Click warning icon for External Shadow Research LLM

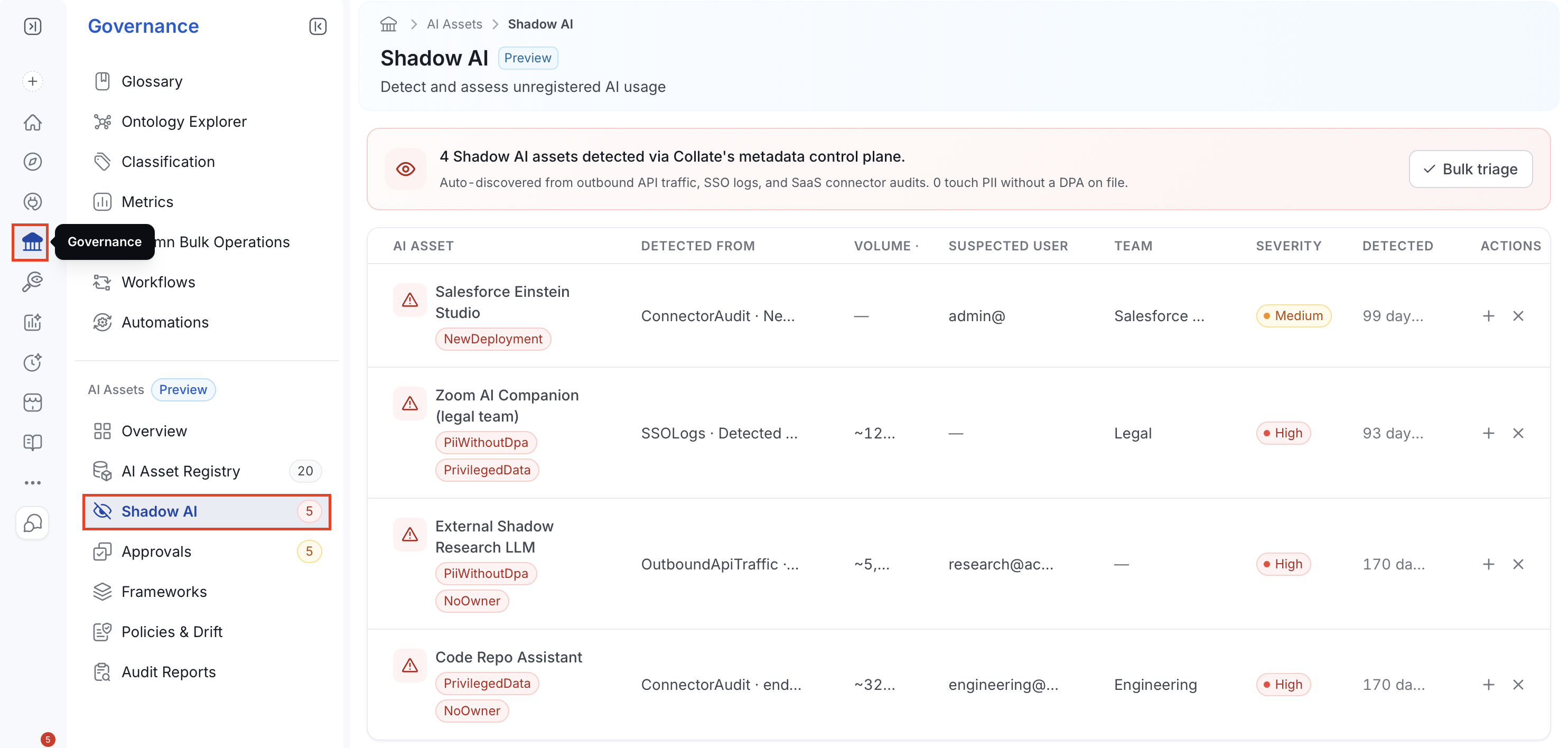point(409,535)
